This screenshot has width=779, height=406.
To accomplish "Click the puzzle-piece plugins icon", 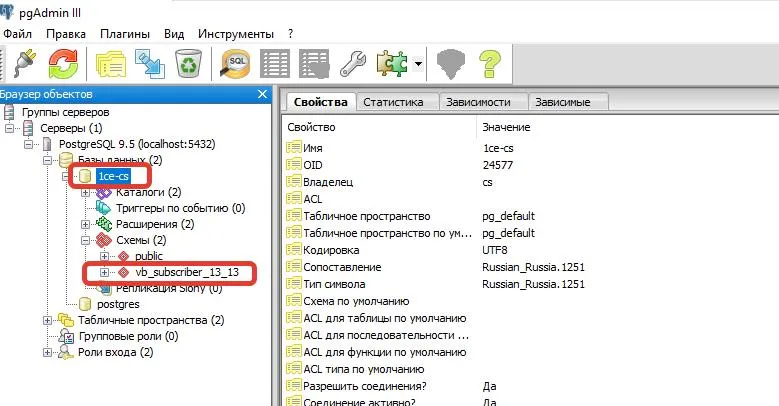I will 389,65.
